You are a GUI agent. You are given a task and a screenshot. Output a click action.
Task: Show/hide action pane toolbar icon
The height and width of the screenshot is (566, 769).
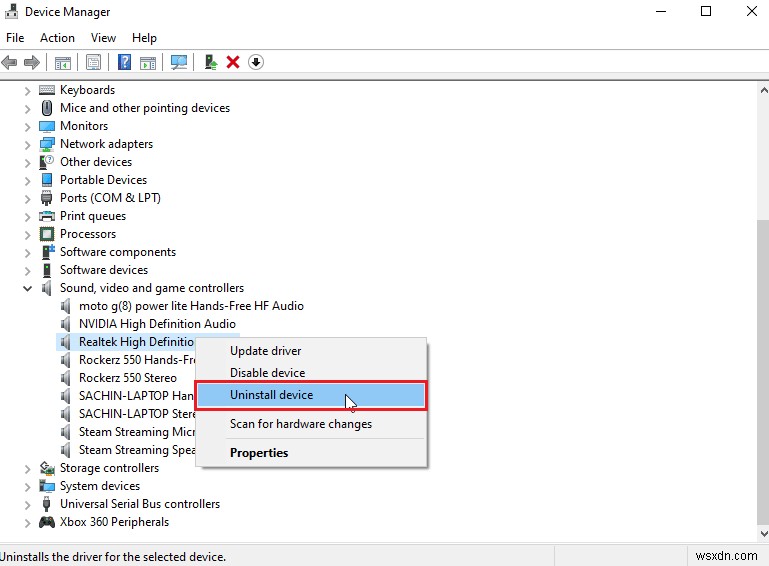(x=148, y=62)
